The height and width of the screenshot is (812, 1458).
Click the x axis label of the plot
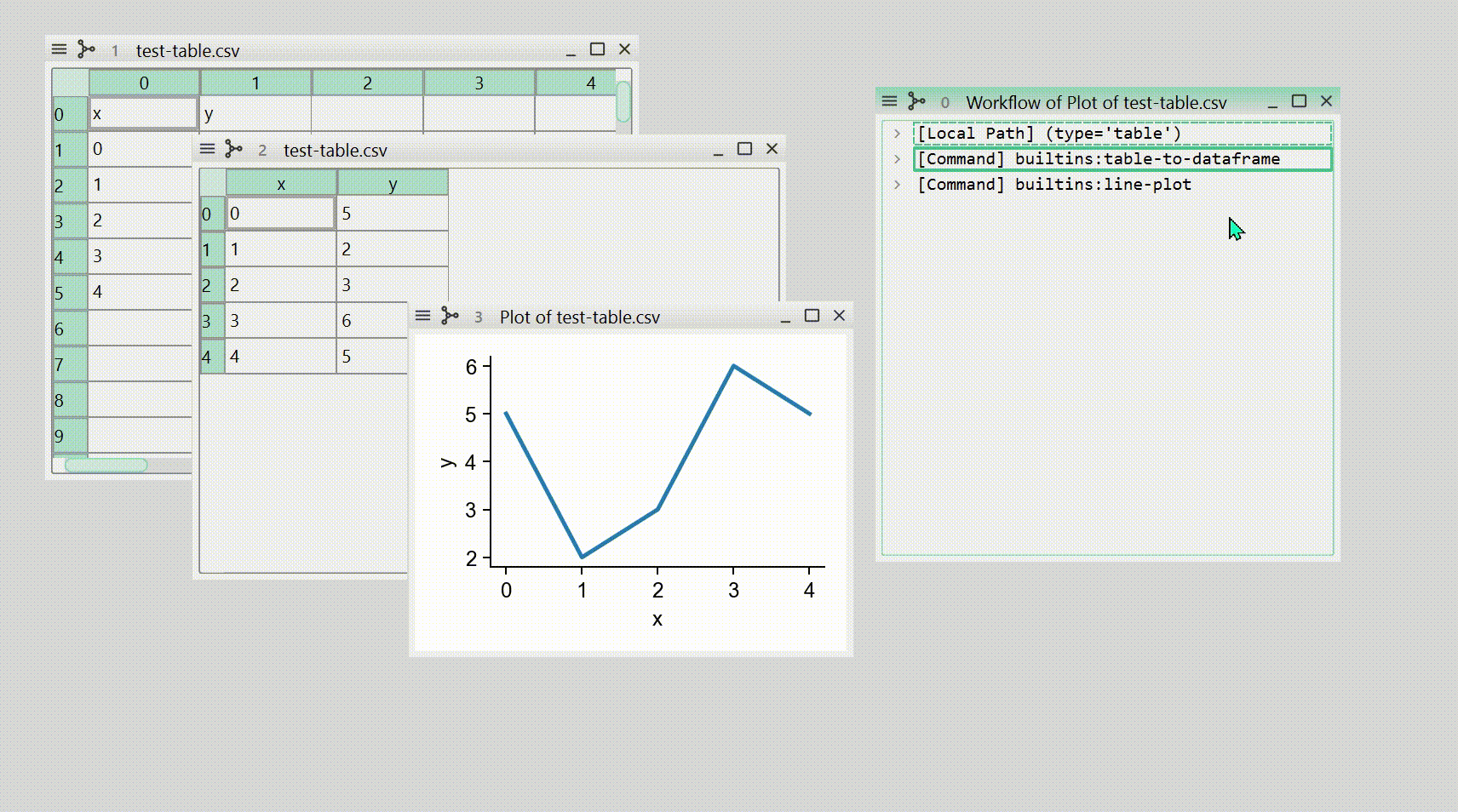[x=657, y=620]
